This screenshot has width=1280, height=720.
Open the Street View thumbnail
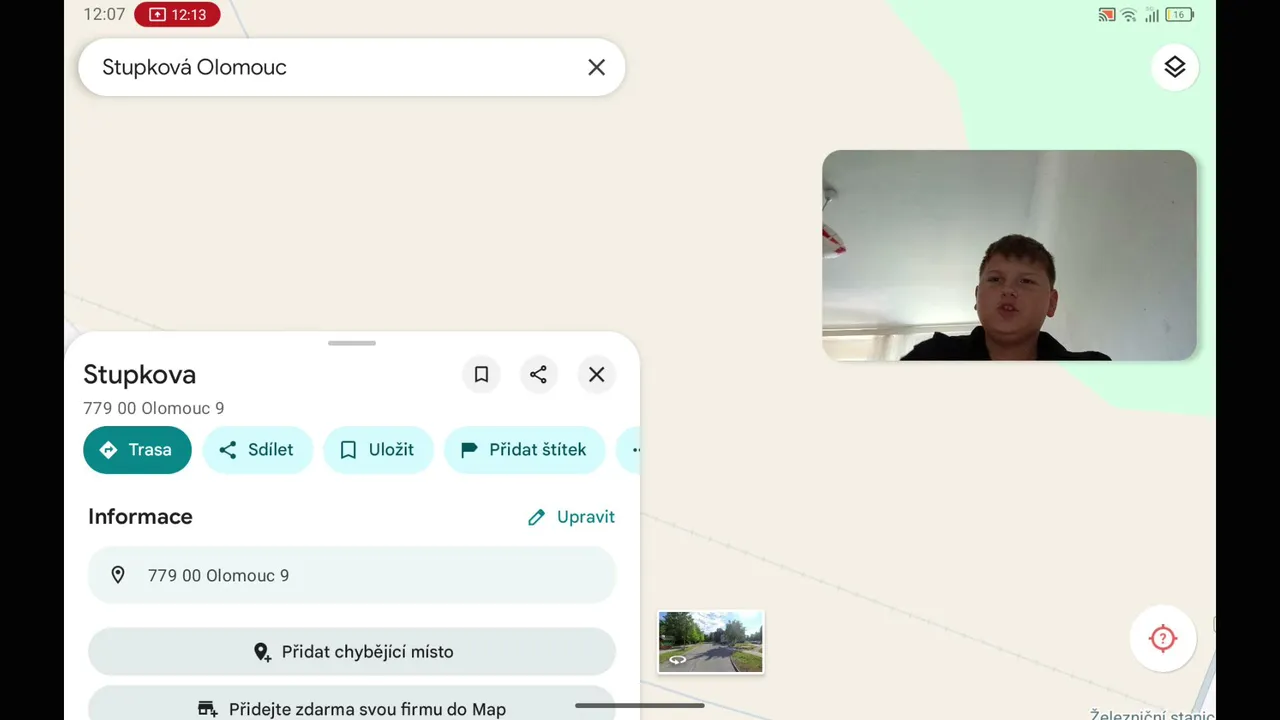click(x=710, y=641)
